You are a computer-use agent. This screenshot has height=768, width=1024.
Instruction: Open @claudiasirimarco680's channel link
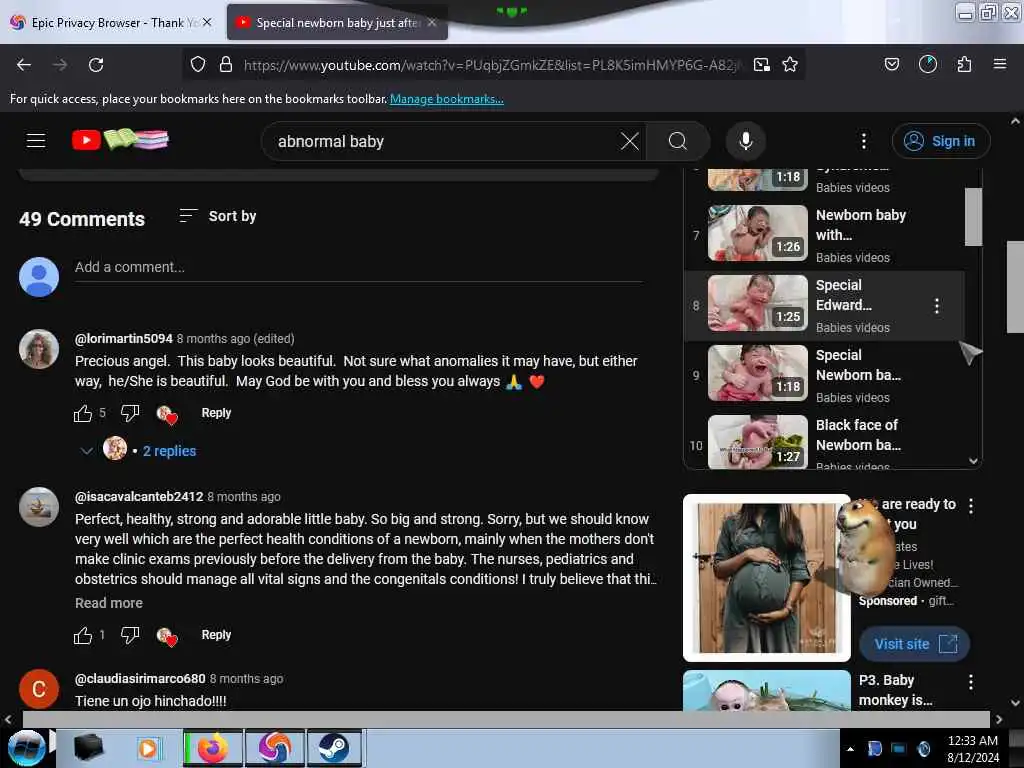(x=140, y=679)
